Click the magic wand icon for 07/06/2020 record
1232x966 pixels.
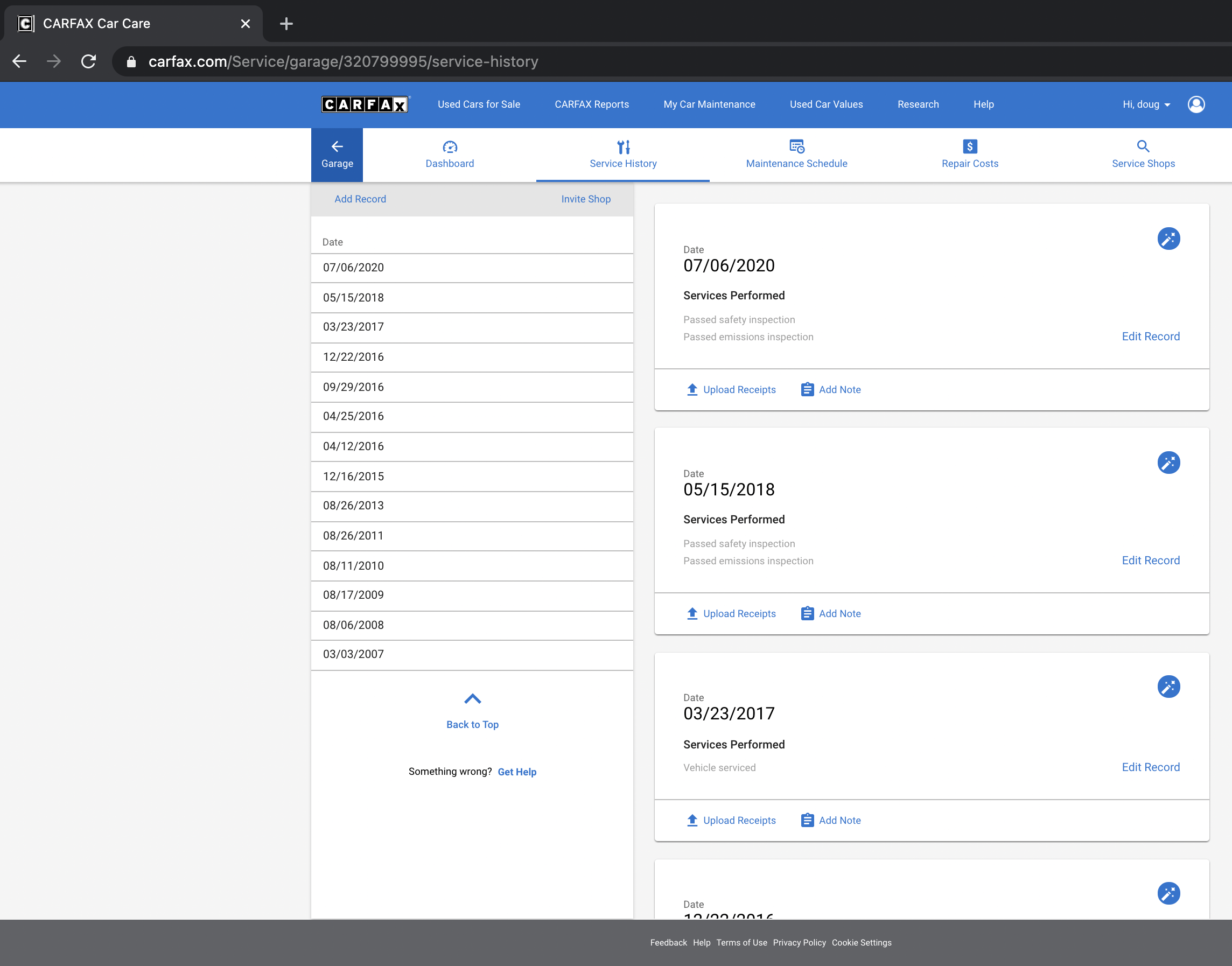click(1168, 239)
